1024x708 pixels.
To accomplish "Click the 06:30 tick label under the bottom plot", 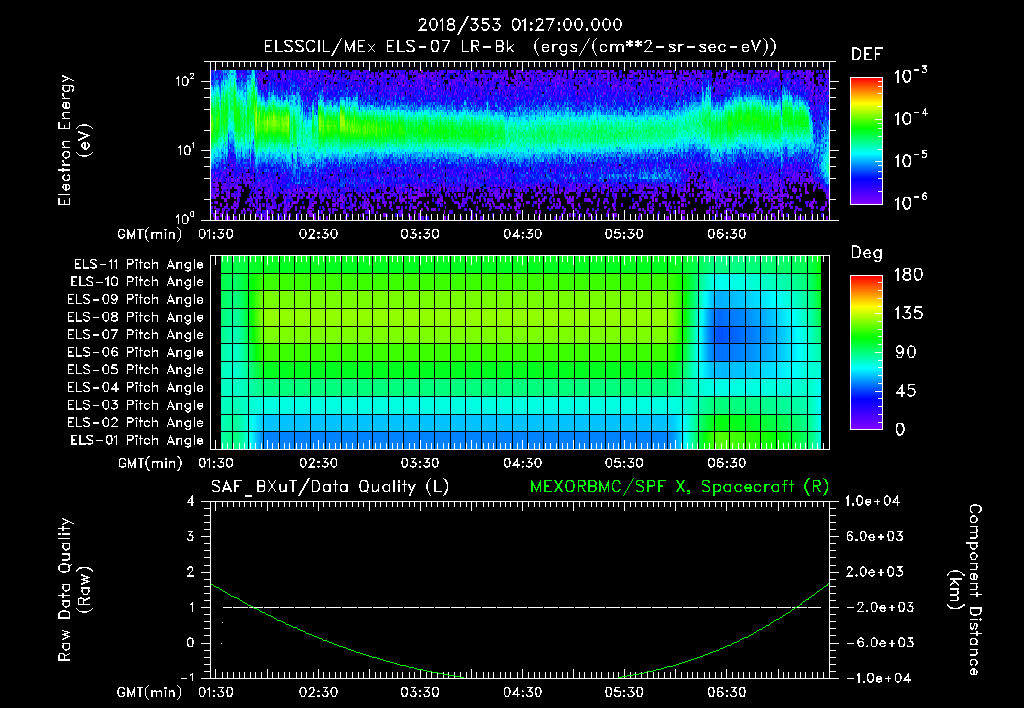I will 726,692.
